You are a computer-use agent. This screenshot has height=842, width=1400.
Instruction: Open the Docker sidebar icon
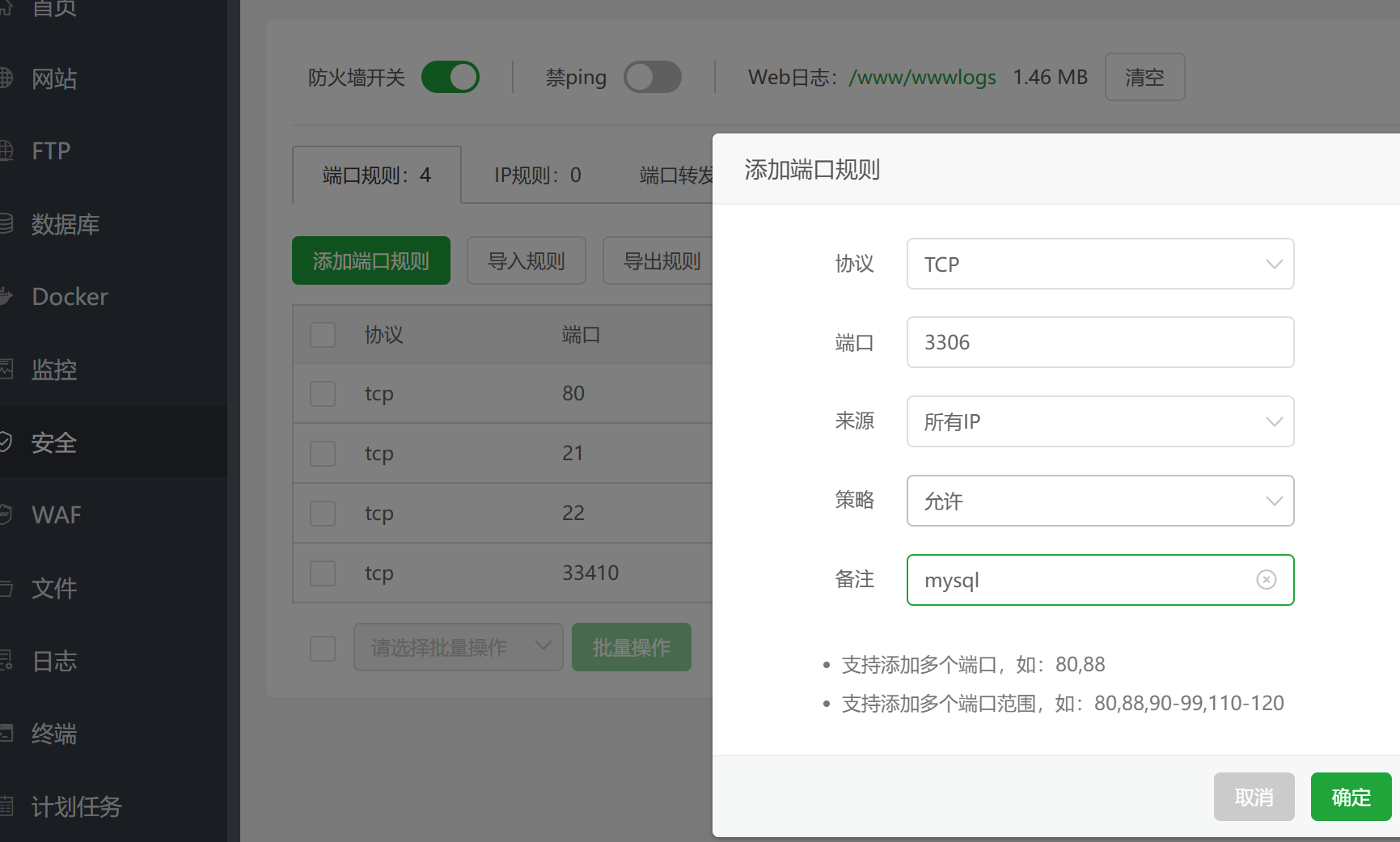[x=5, y=297]
